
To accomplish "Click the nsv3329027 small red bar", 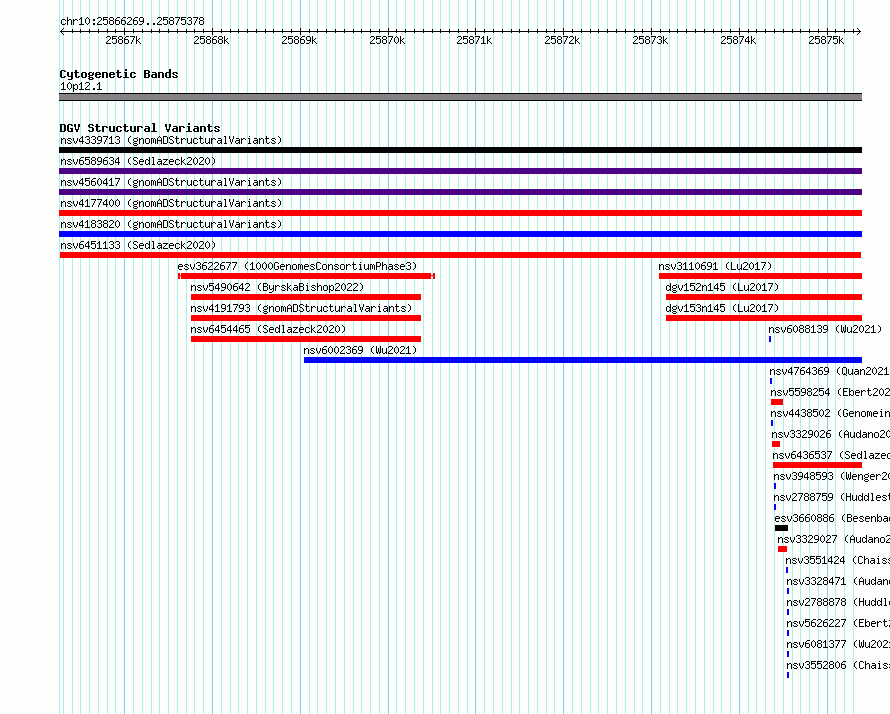I will [782, 549].
